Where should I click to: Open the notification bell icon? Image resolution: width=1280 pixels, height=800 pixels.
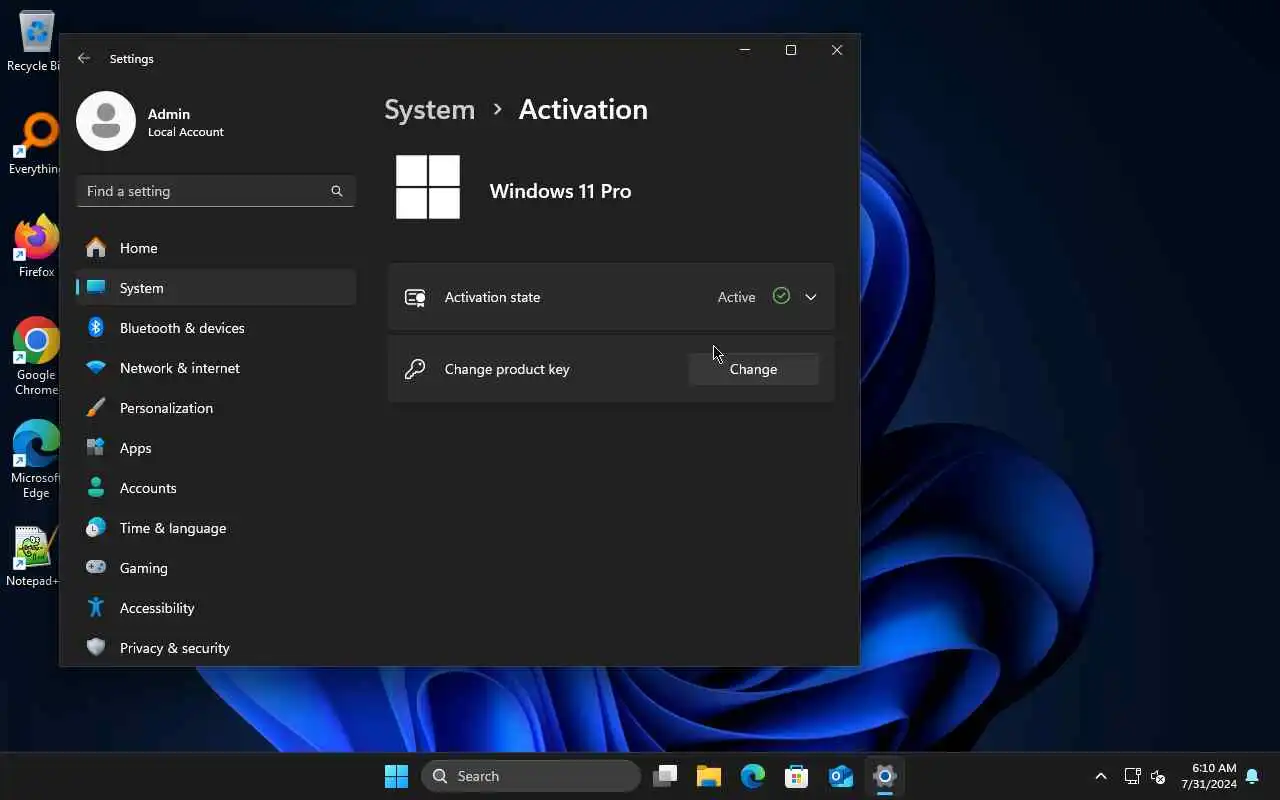(1252, 776)
